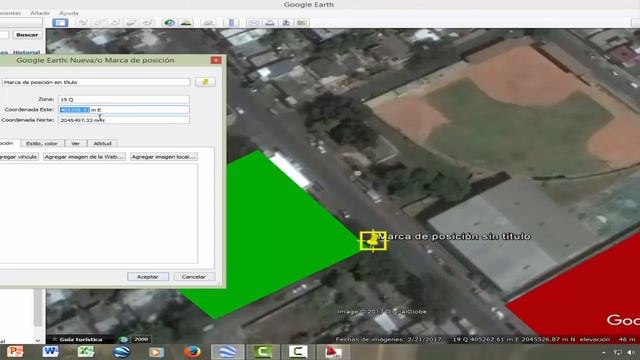Close the Nueva Marca de posición dialog

(x=216, y=60)
